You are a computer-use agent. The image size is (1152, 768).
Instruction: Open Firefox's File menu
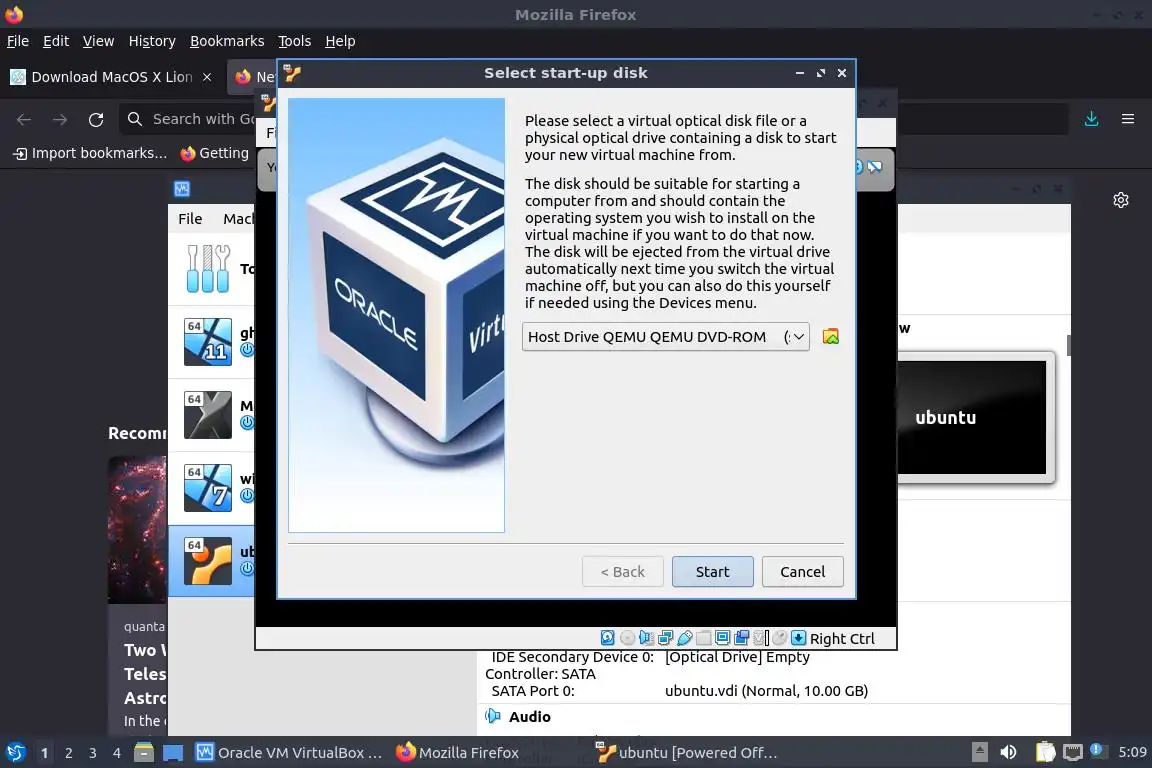[18, 41]
